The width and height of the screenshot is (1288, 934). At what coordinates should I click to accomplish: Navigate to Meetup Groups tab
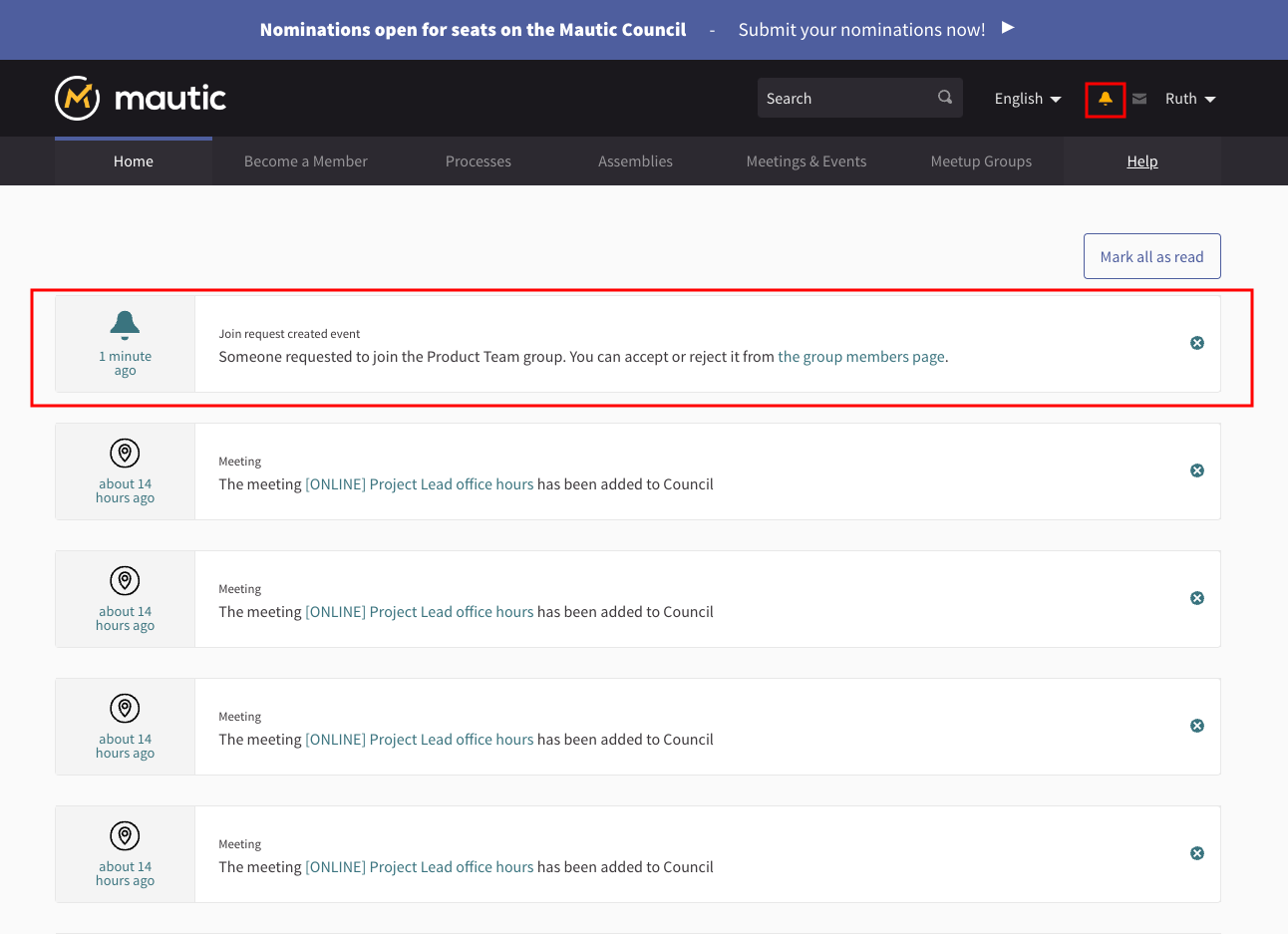(x=981, y=161)
